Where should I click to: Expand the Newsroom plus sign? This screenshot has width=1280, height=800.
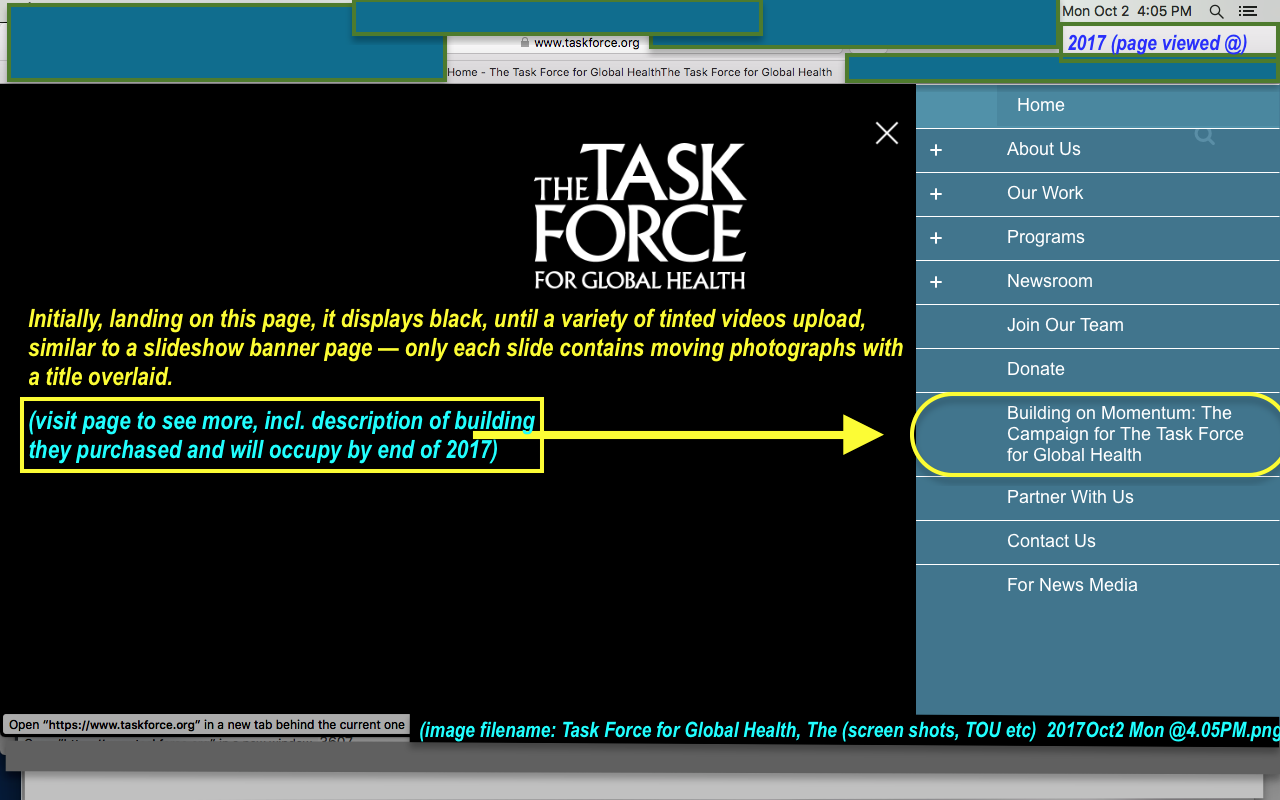pos(936,282)
